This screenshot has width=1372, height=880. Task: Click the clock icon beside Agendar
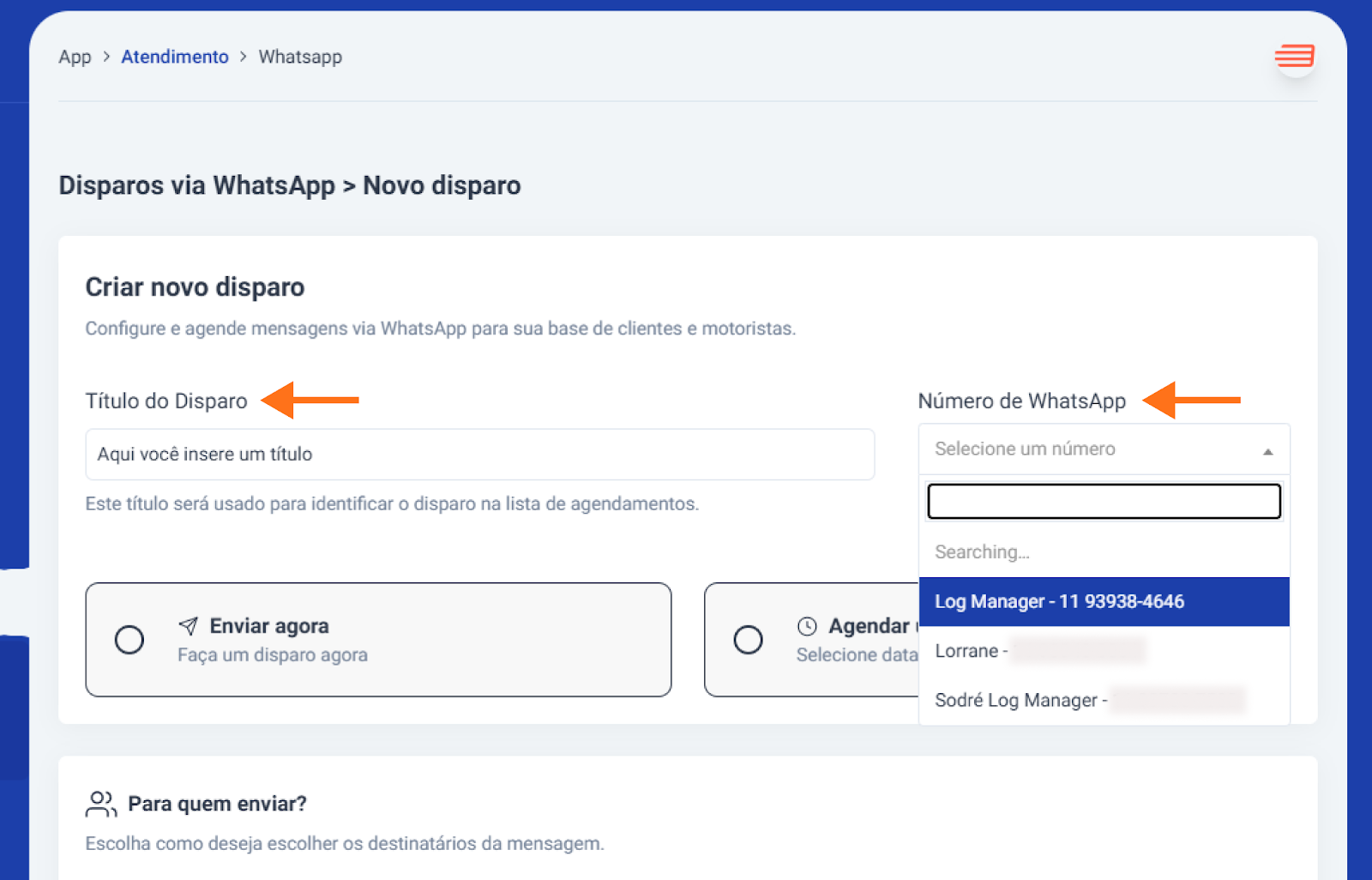[x=807, y=626]
